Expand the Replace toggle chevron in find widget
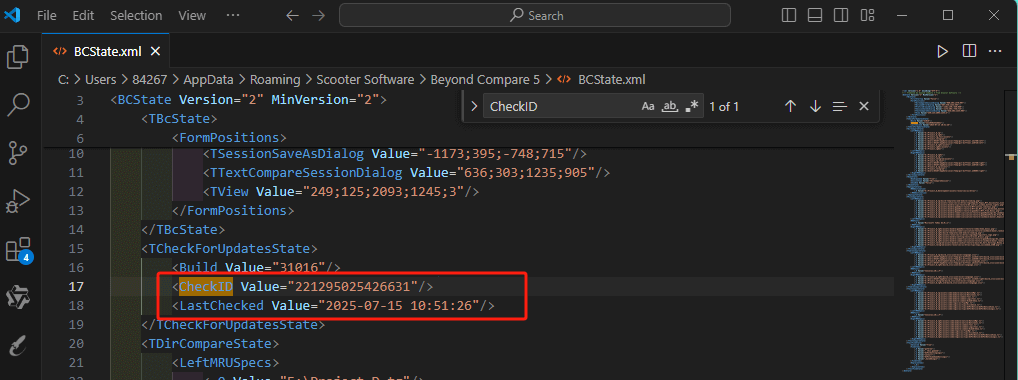This screenshot has height=380, width=1018. point(474,107)
